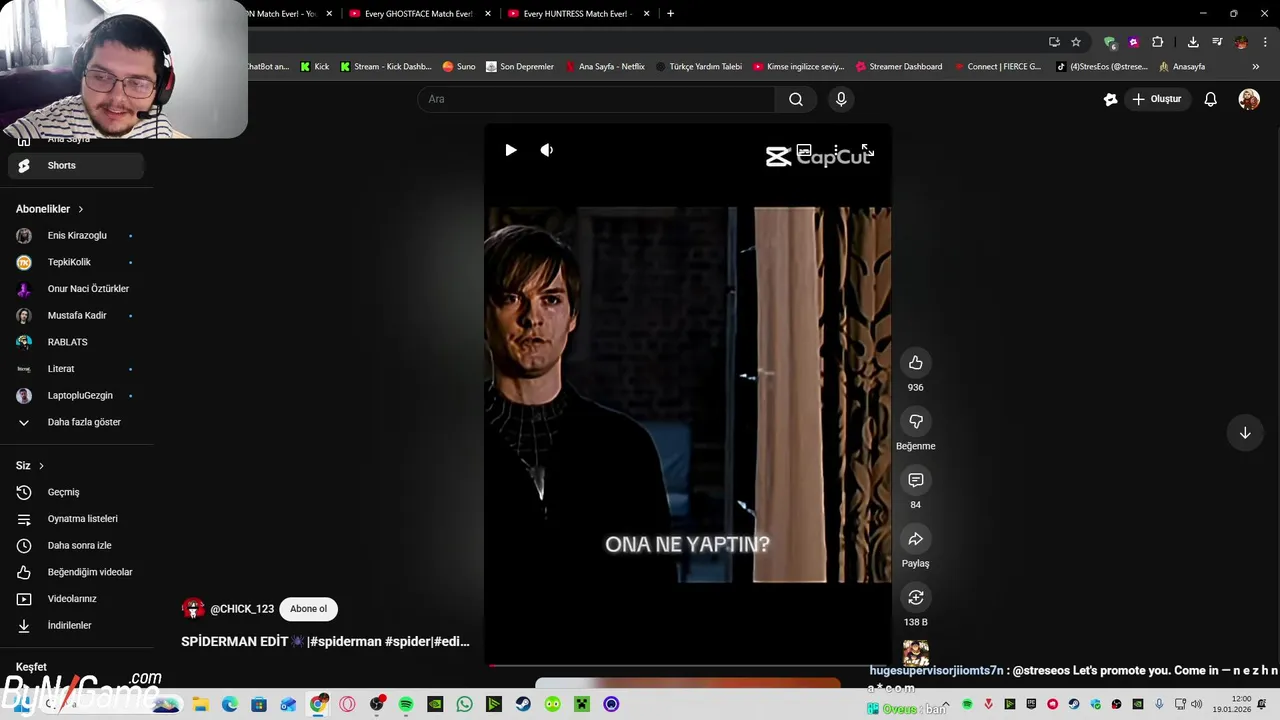Screen dimensions: 1280x720
Task: Open the sound thumbnail below Remix
Action: coord(916,653)
